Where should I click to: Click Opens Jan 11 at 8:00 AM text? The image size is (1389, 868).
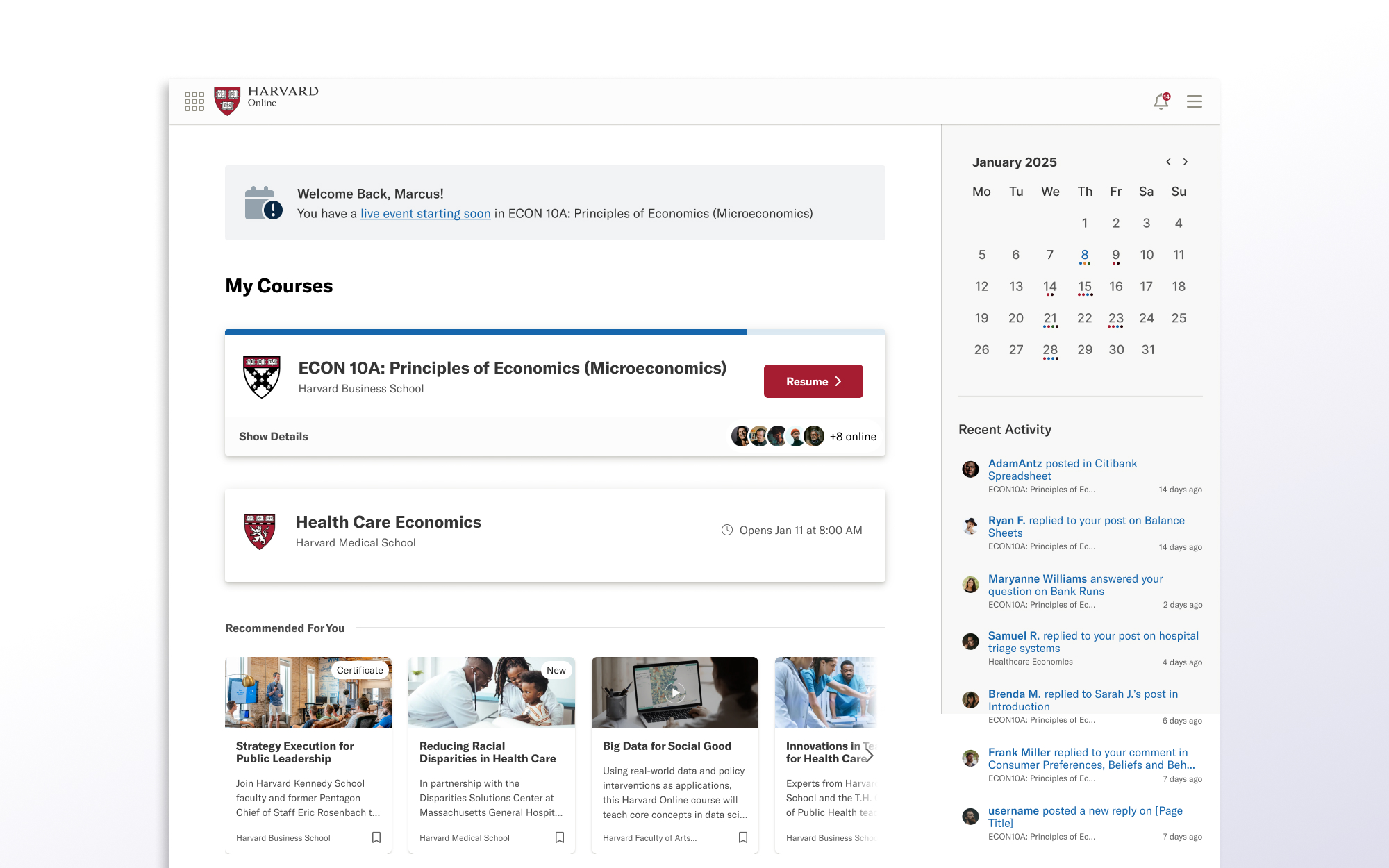(x=801, y=530)
